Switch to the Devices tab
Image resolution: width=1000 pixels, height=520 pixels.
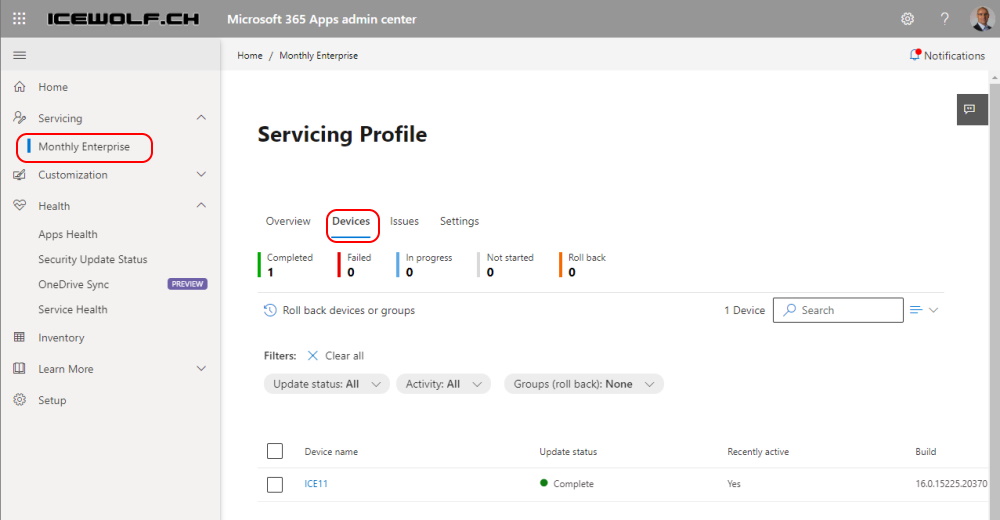click(x=351, y=221)
